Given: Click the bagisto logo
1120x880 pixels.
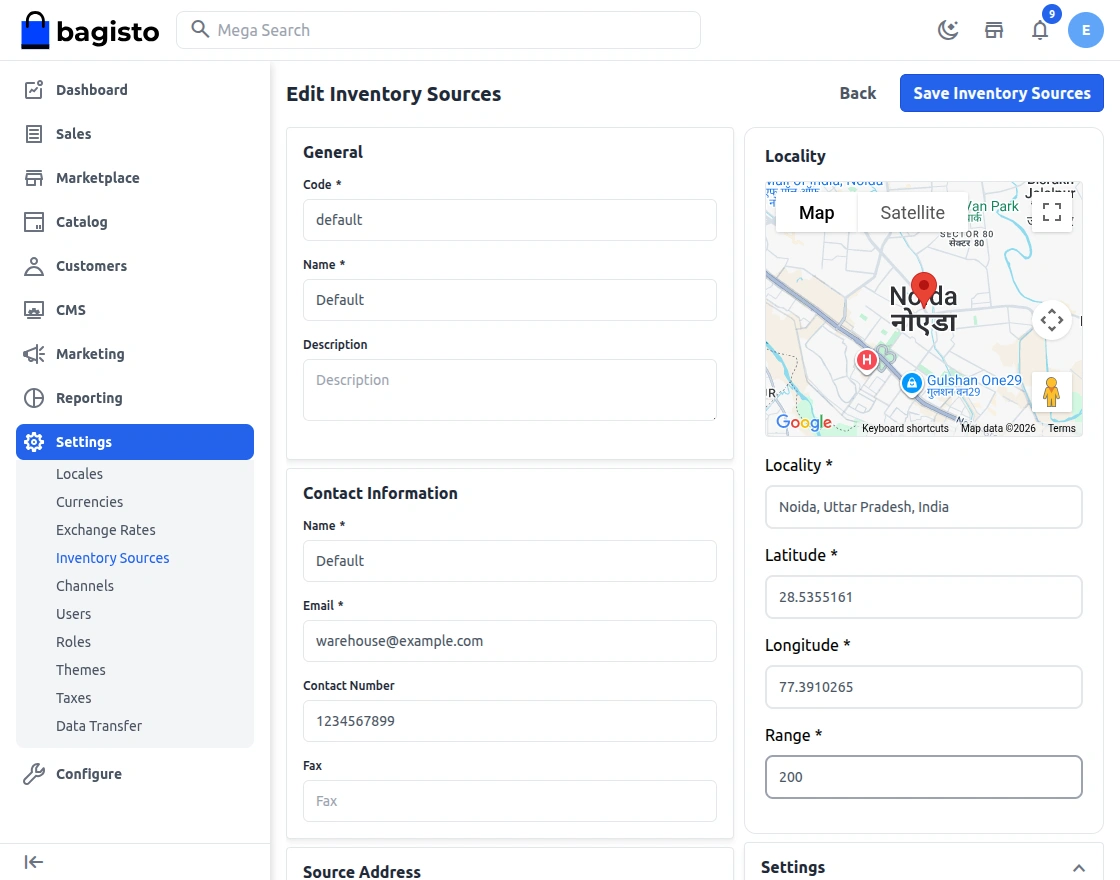Looking at the screenshot, I should click(x=90, y=30).
